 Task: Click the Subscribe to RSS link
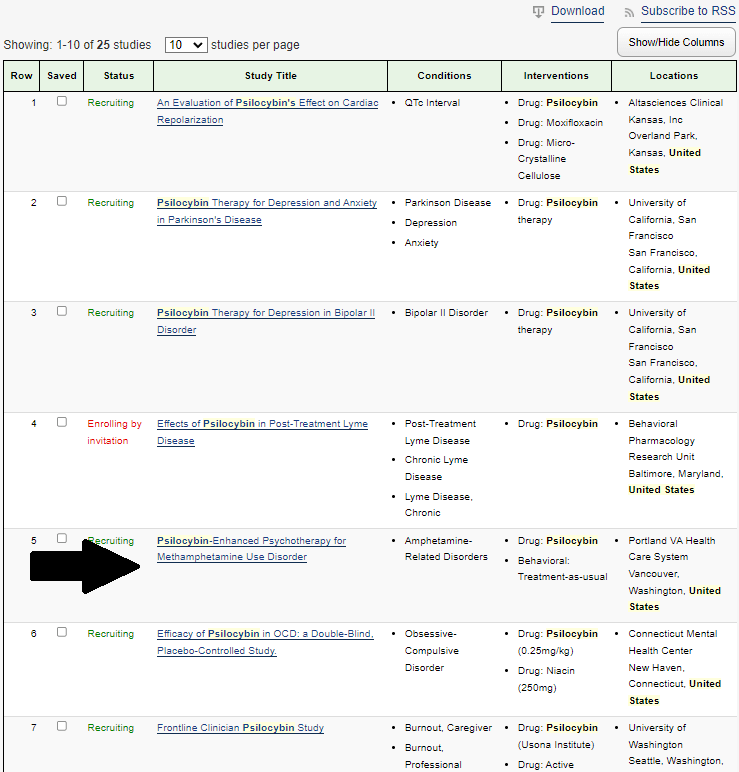tap(688, 11)
